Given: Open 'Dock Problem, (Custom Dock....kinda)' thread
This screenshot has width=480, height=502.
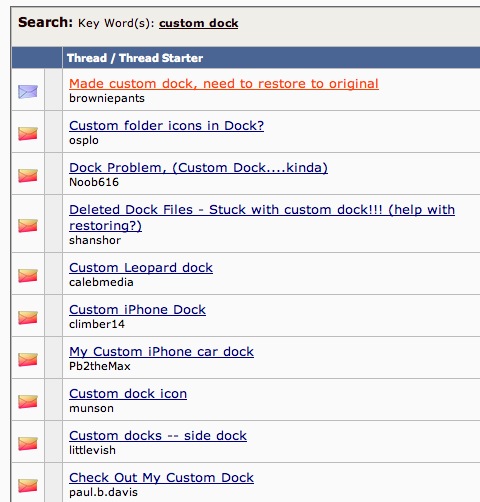Looking at the screenshot, I should click(x=198, y=168).
